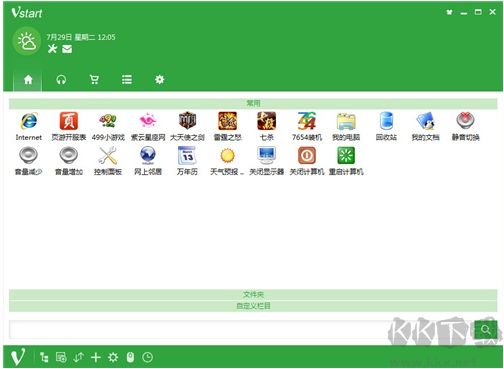The image size is (504, 369).
Task: Maximize the Vstart window
Action: (478, 12)
